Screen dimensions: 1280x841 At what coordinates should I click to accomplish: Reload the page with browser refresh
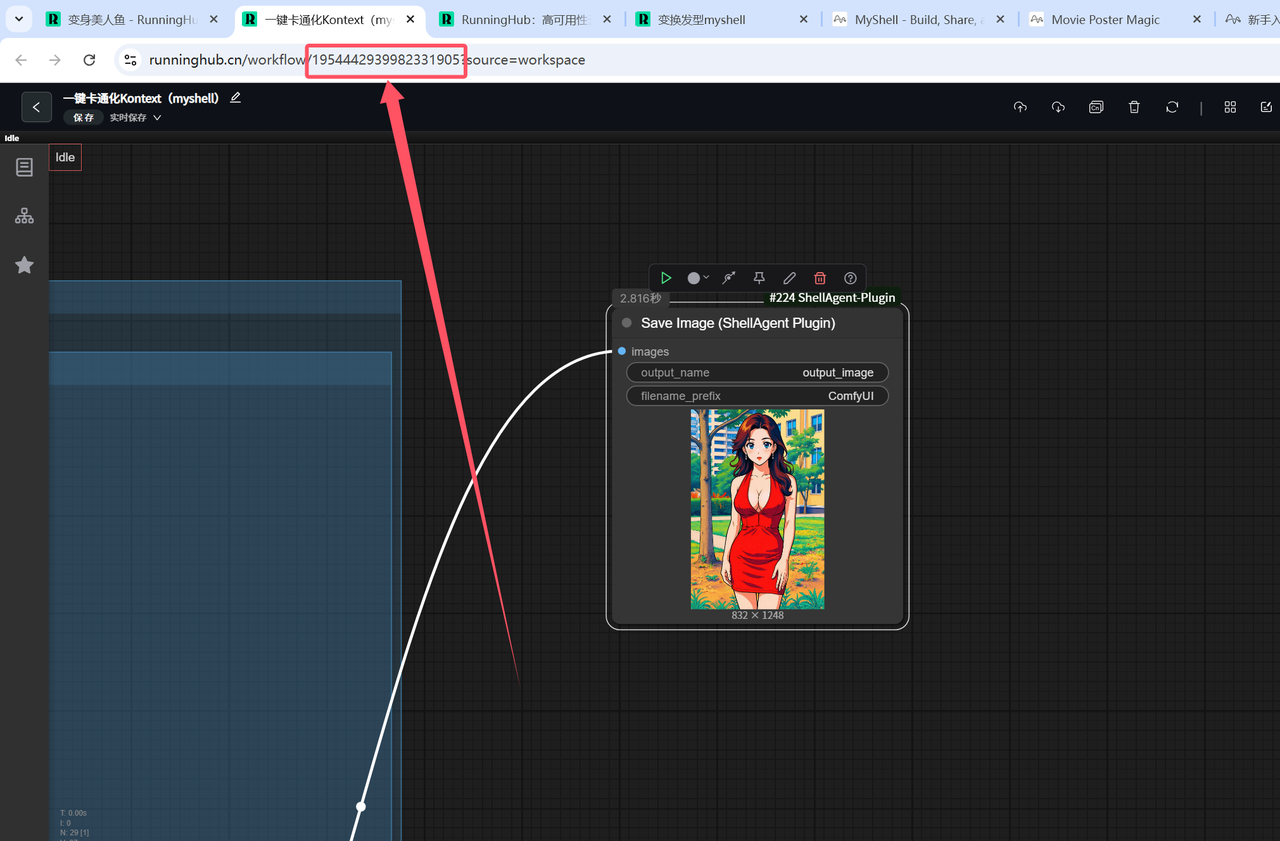89,60
